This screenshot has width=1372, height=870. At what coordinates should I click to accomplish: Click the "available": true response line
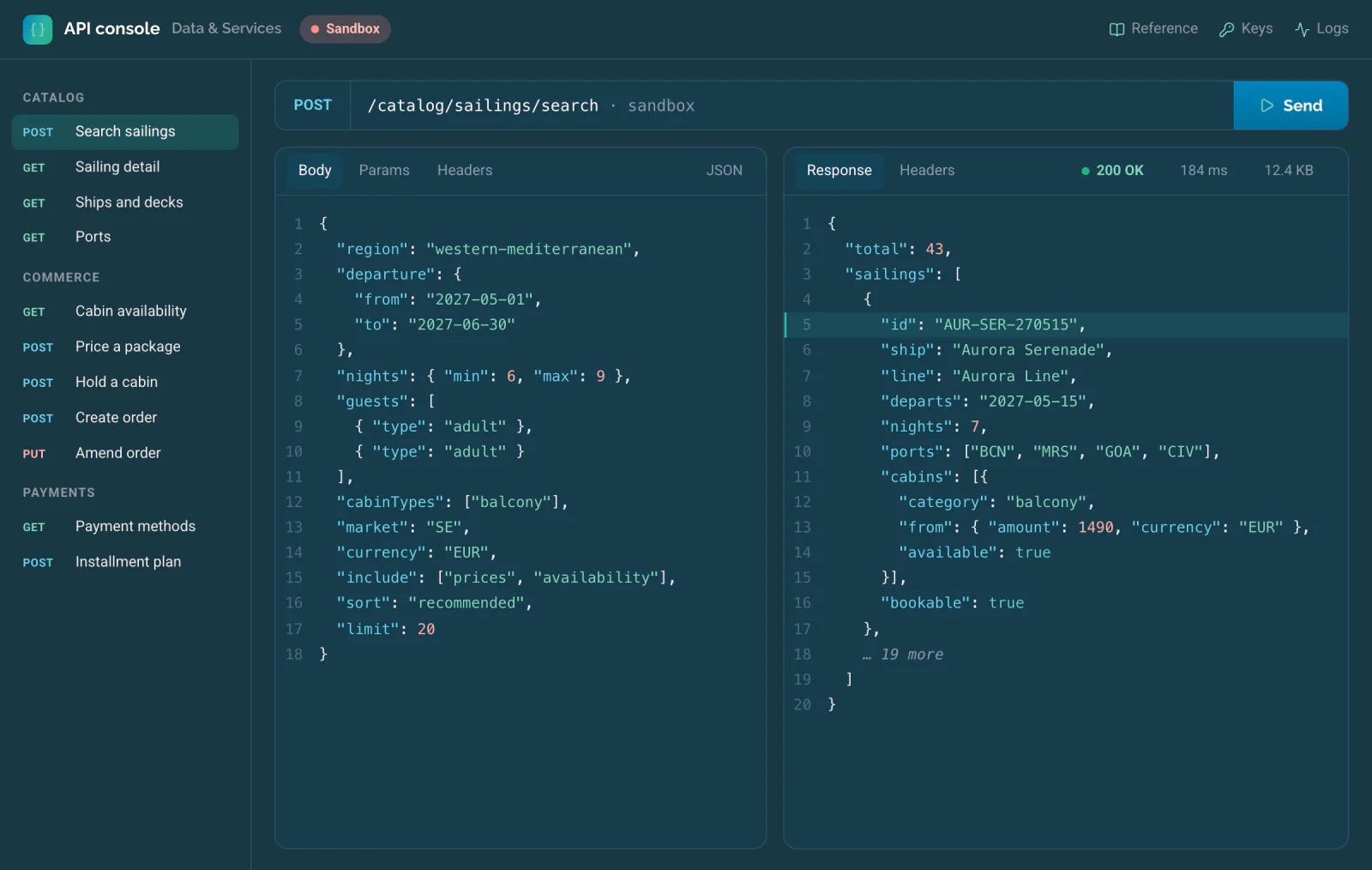[975, 553]
